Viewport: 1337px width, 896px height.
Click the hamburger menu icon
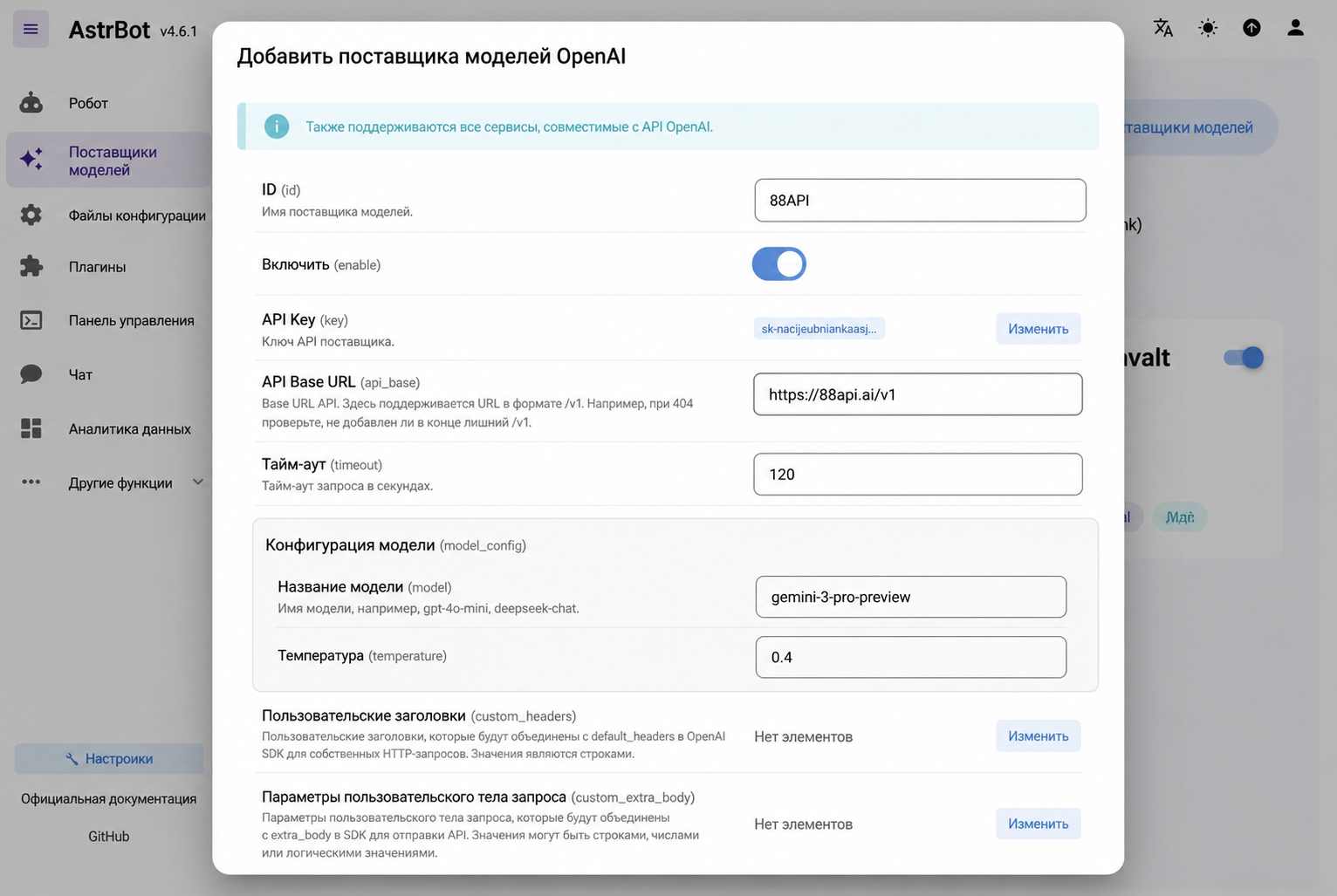point(31,30)
